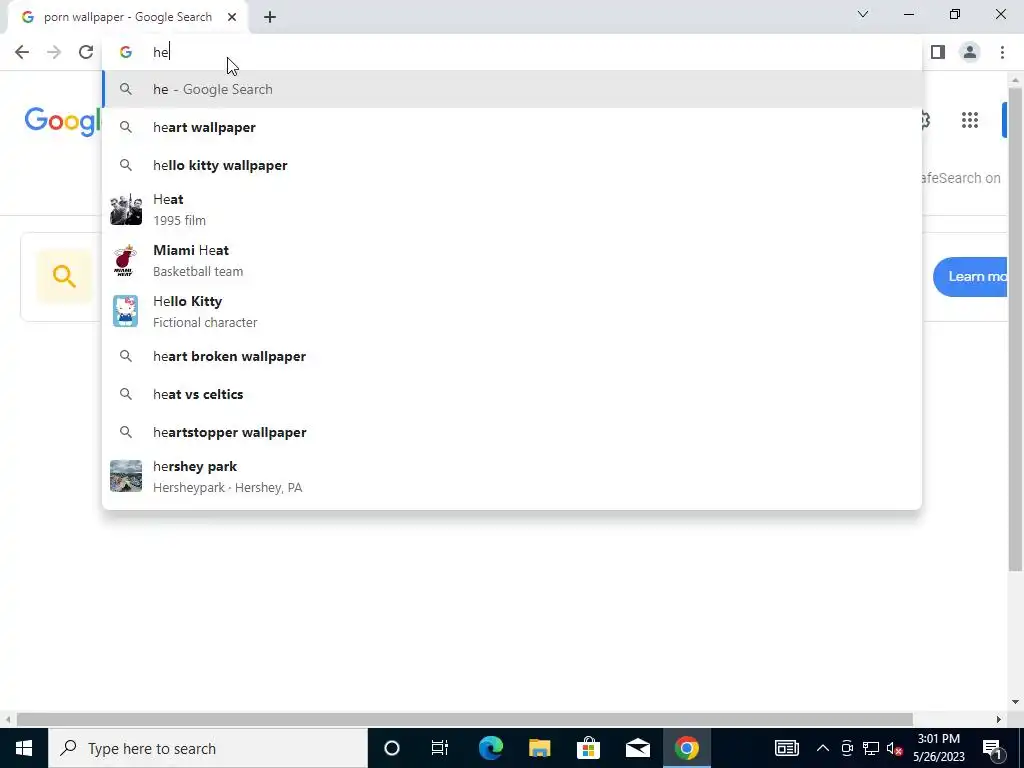Select the Miami Heat basketball team suggestion
The width and height of the screenshot is (1024, 768).
point(512,261)
